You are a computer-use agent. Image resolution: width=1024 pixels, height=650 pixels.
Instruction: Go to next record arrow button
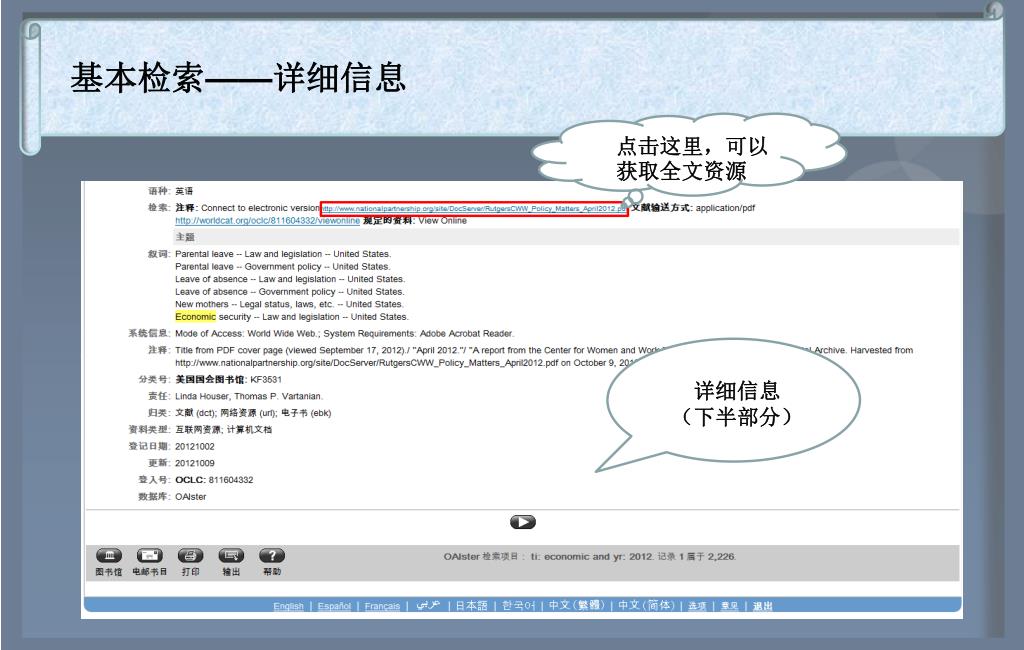pyautogui.click(x=522, y=522)
